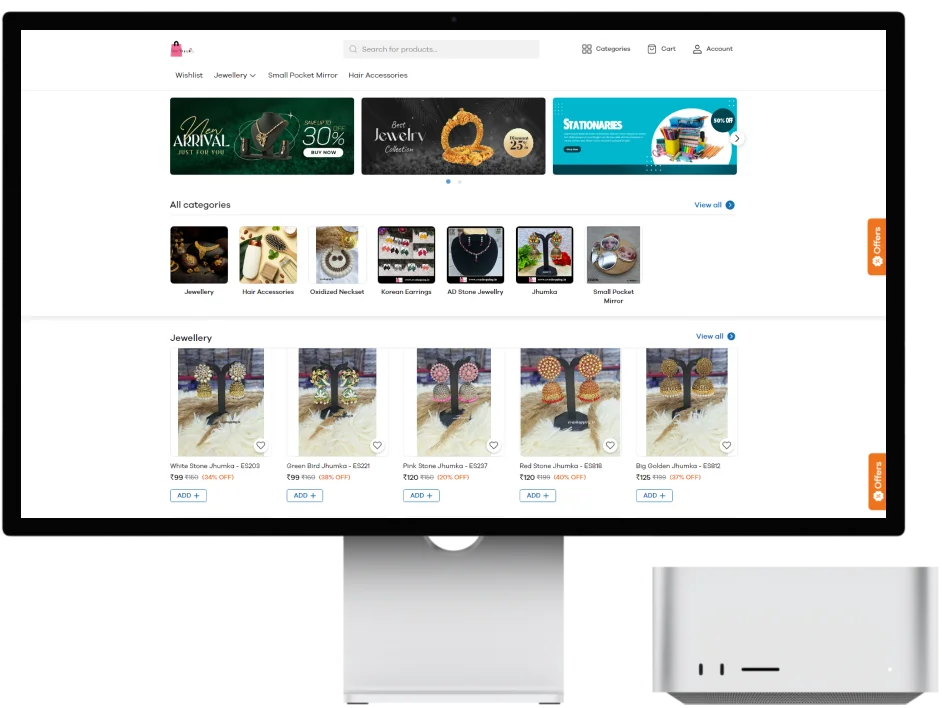Select second banner carousel dot indicator
Viewport: 942px width, 708px height.
click(459, 182)
